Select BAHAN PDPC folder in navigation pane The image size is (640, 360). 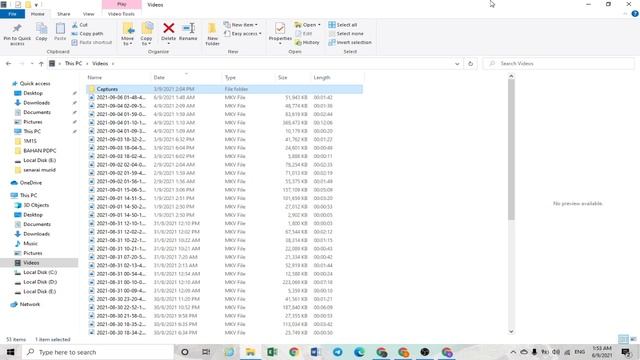pos(40,151)
